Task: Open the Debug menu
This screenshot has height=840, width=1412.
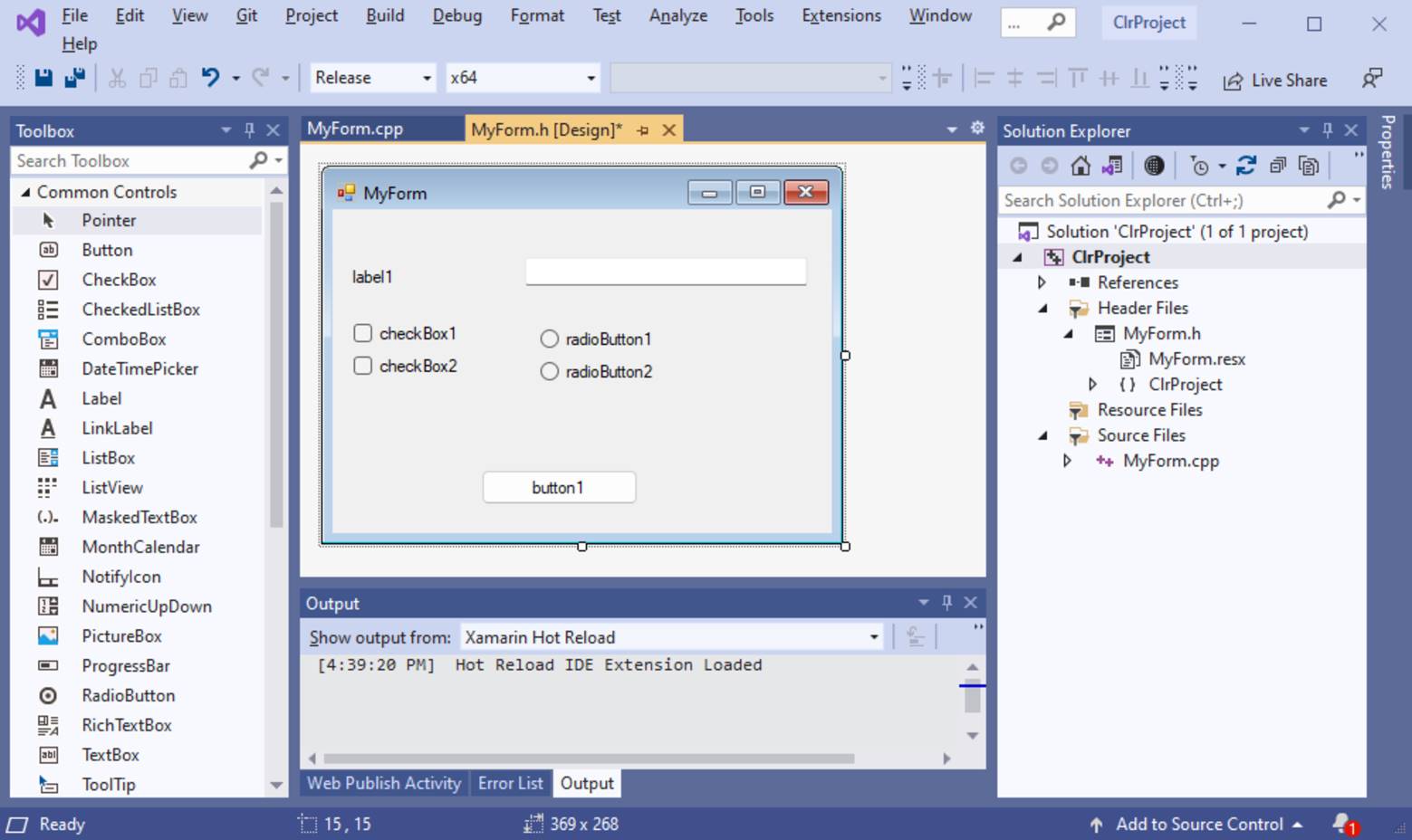Action: point(456,15)
